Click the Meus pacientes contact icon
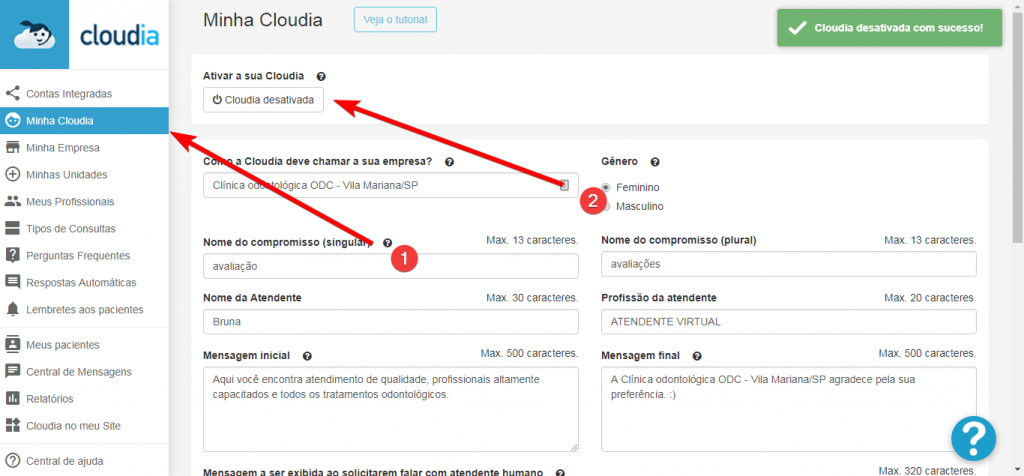The image size is (1024, 476). 12,345
